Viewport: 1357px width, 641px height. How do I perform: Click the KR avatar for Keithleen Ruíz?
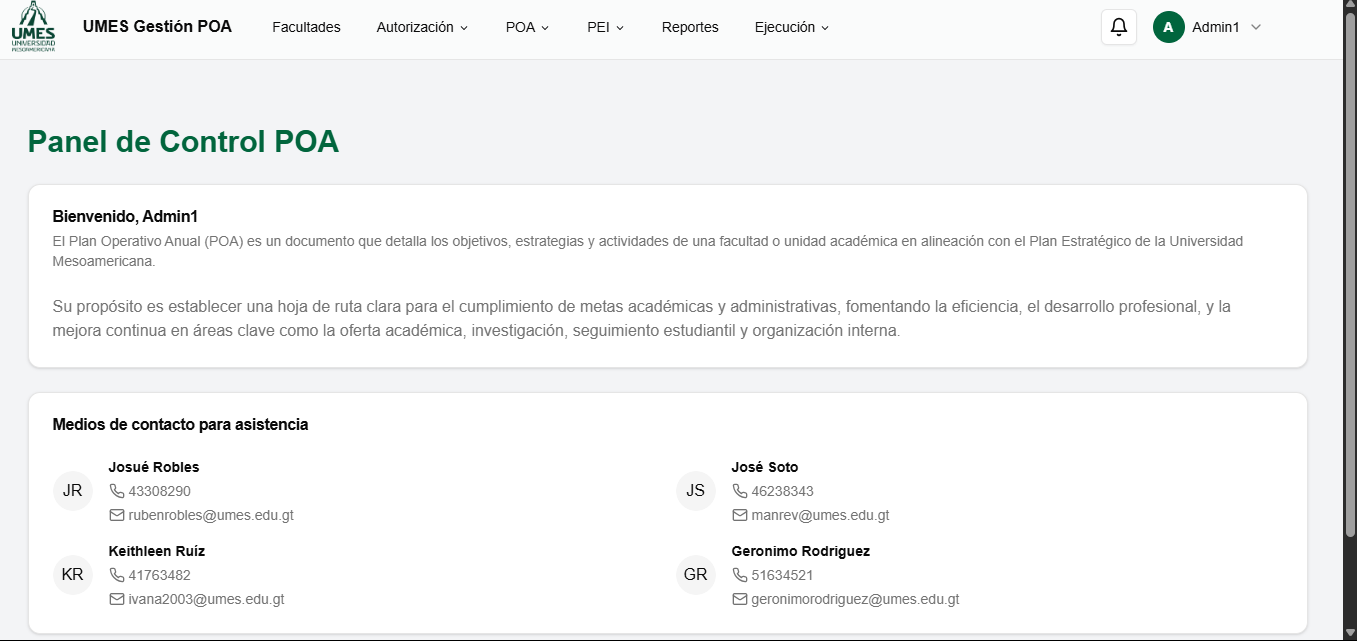[x=72, y=575]
